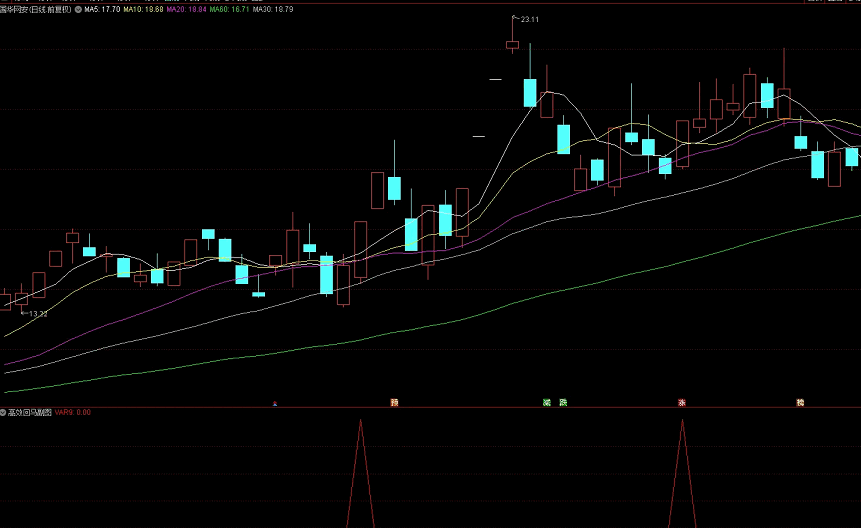The image size is (861, 528).
Task: Select the stock title with 日线 前复权
Action: coord(36,10)
